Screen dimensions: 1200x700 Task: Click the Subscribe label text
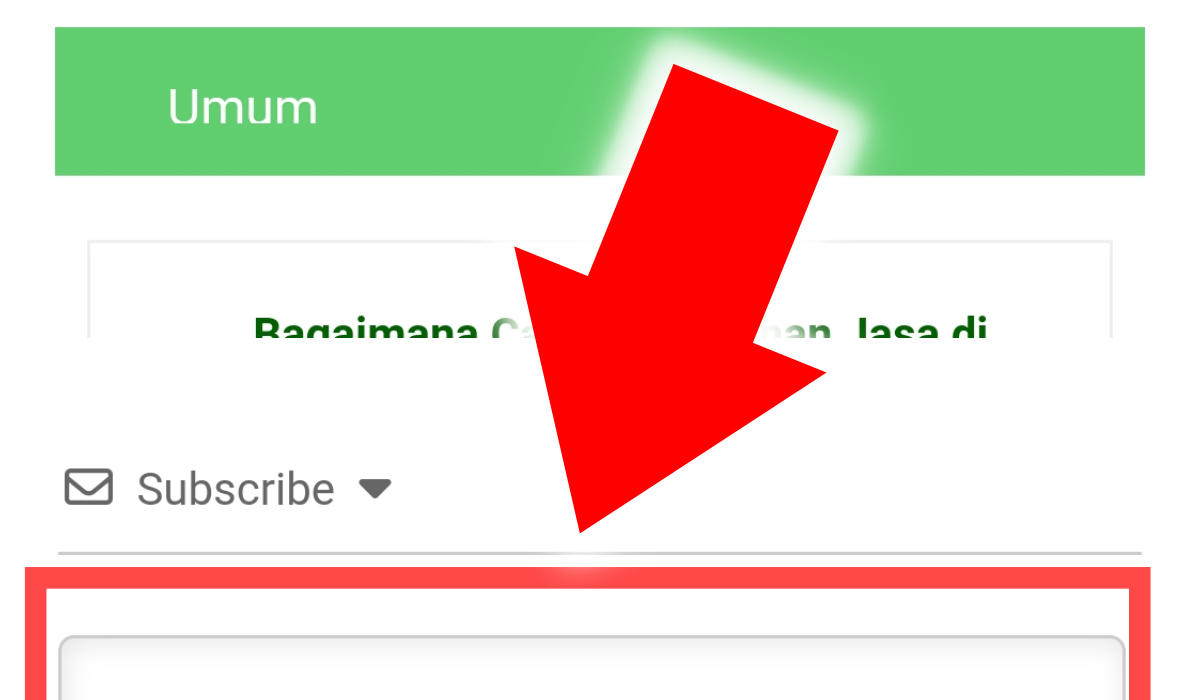point(236,489)
